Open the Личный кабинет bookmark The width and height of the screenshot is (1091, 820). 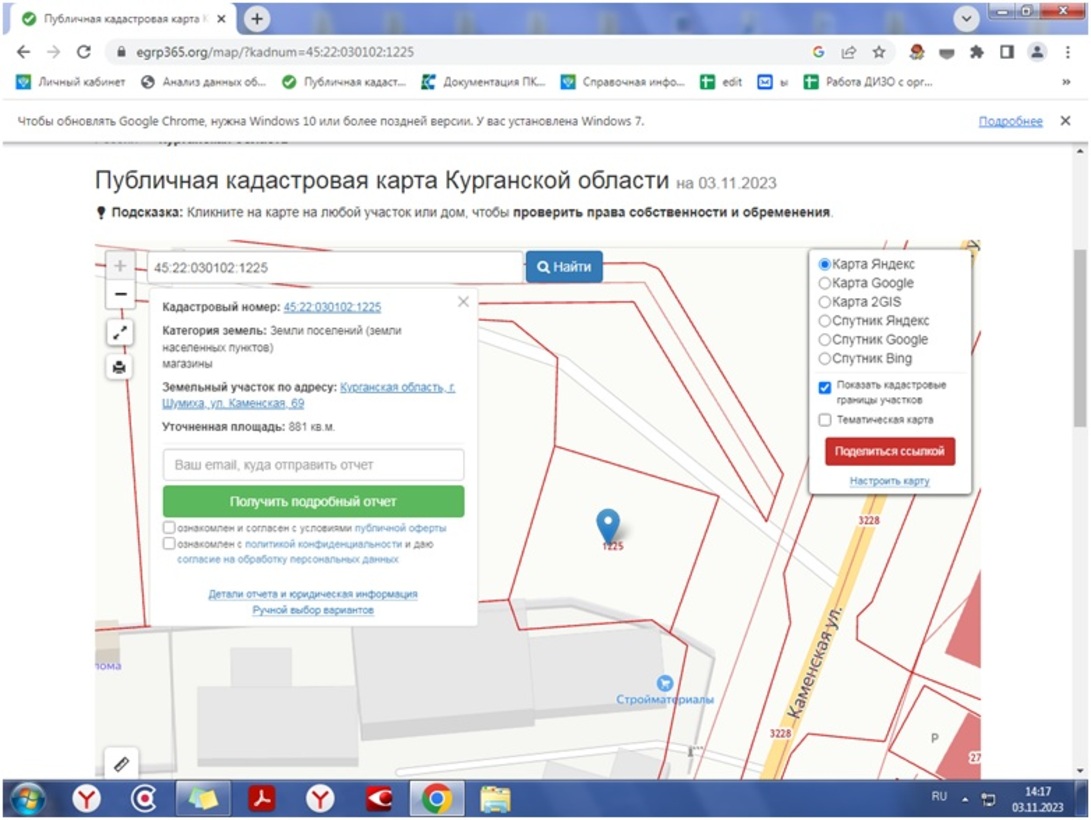(70, 82)
